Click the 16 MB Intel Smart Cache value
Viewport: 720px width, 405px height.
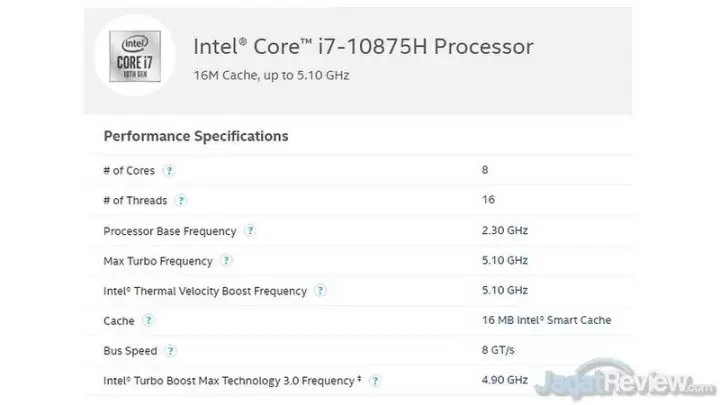545,321
